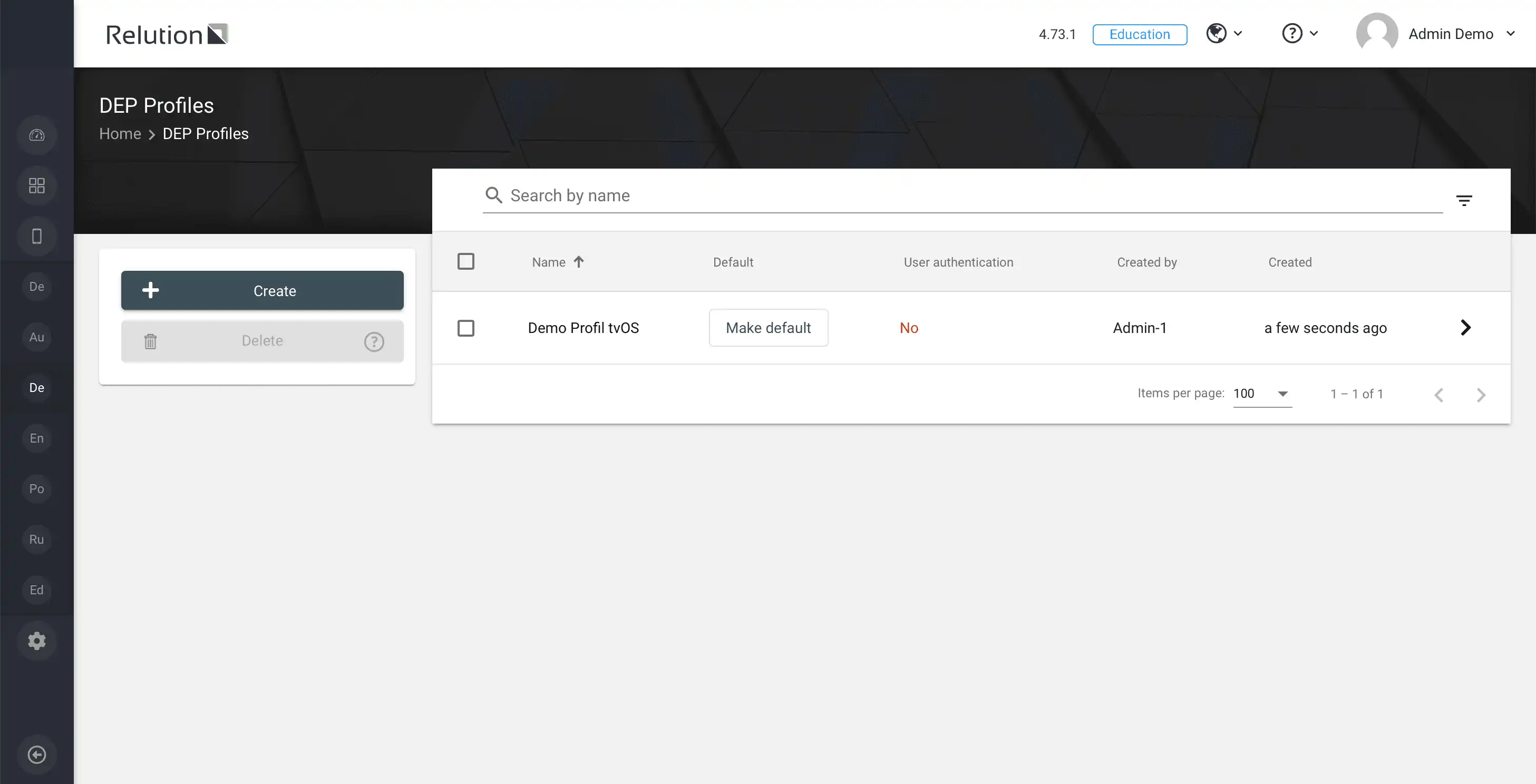Image resolution: width=1536 pixels, height=784 pixels.
Task: Click the version number 4.73.1
Action: pos(1057,34)
